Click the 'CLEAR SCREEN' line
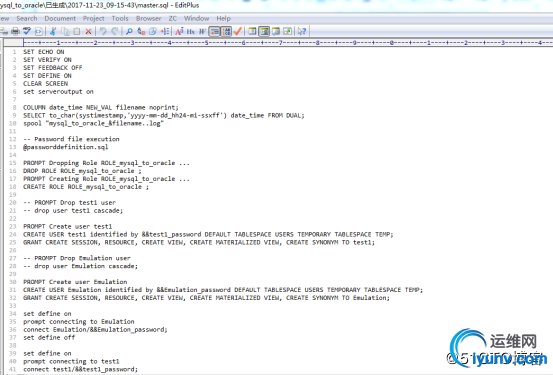Image resolution: width=553 pixels, height=375 pixels. [45, 84]
